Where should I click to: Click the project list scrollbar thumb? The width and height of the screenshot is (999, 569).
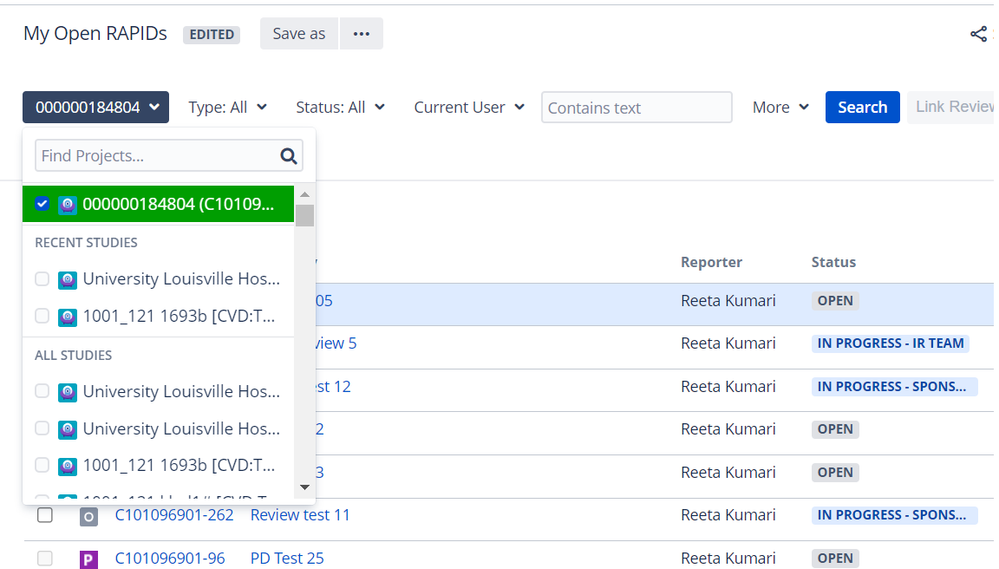(x=305, y=215)
